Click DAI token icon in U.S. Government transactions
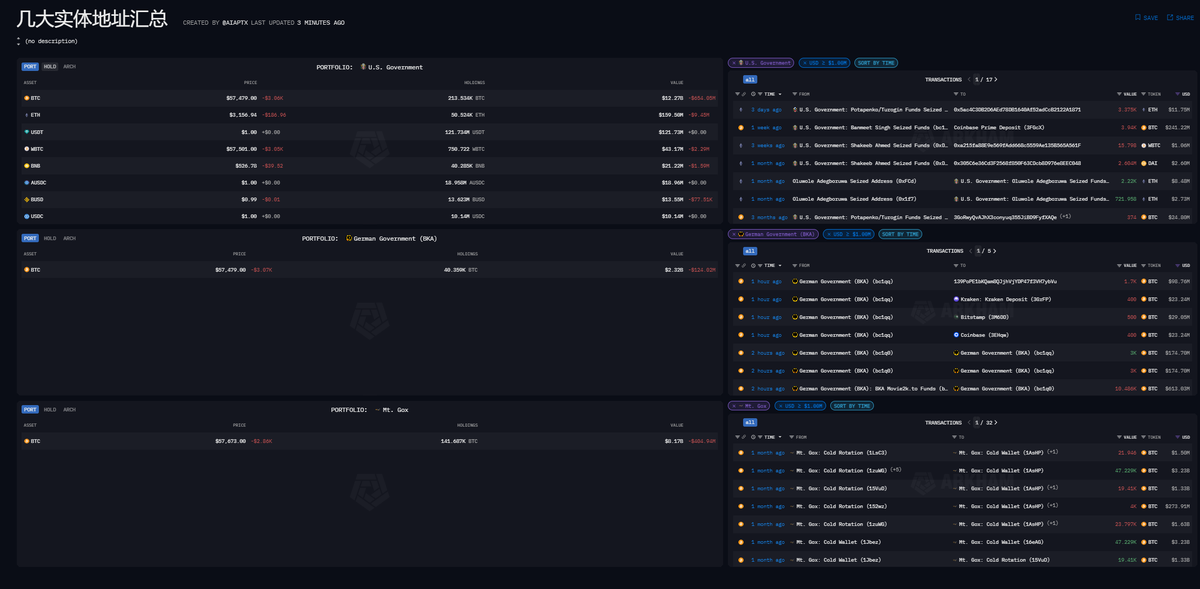Viewport: 1200px width, 589px height. (1145, 163)
